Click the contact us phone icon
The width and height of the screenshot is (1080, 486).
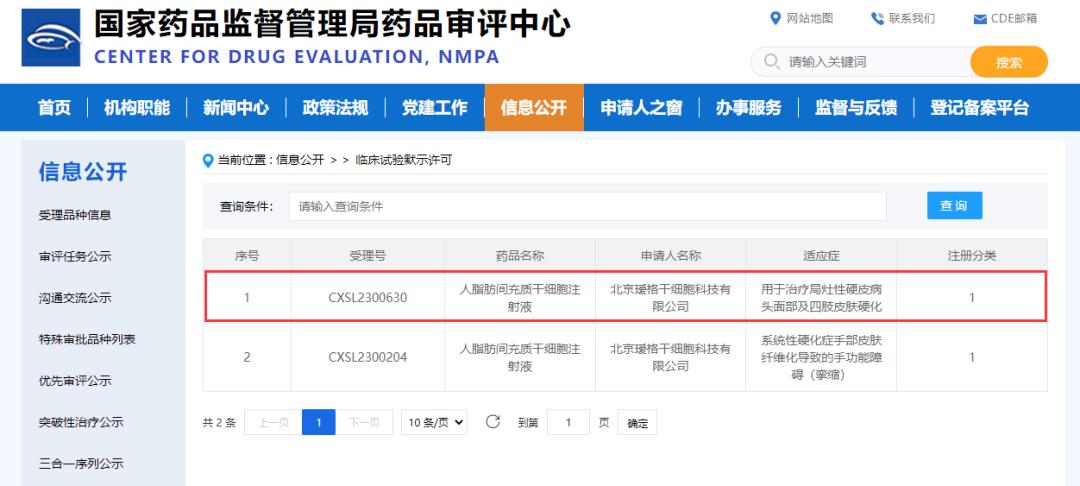877,19
